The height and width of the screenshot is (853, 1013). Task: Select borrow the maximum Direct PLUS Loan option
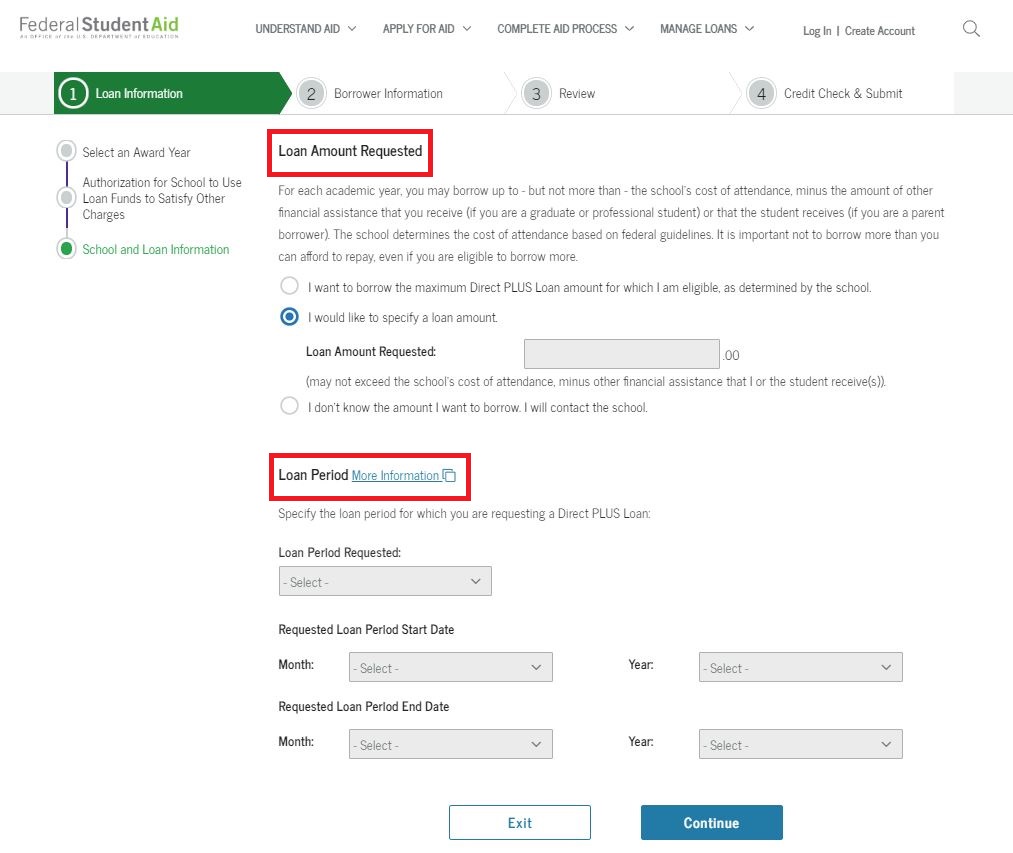coord(289,286)
